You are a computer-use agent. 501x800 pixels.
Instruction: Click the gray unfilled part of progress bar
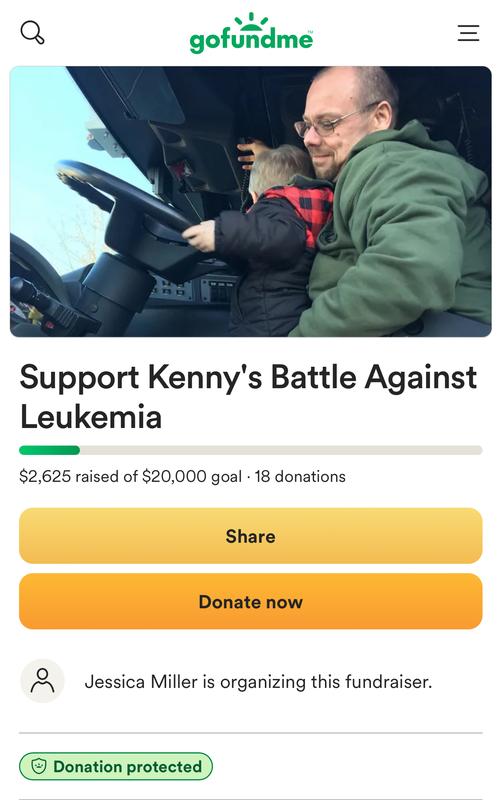(281, 450)
